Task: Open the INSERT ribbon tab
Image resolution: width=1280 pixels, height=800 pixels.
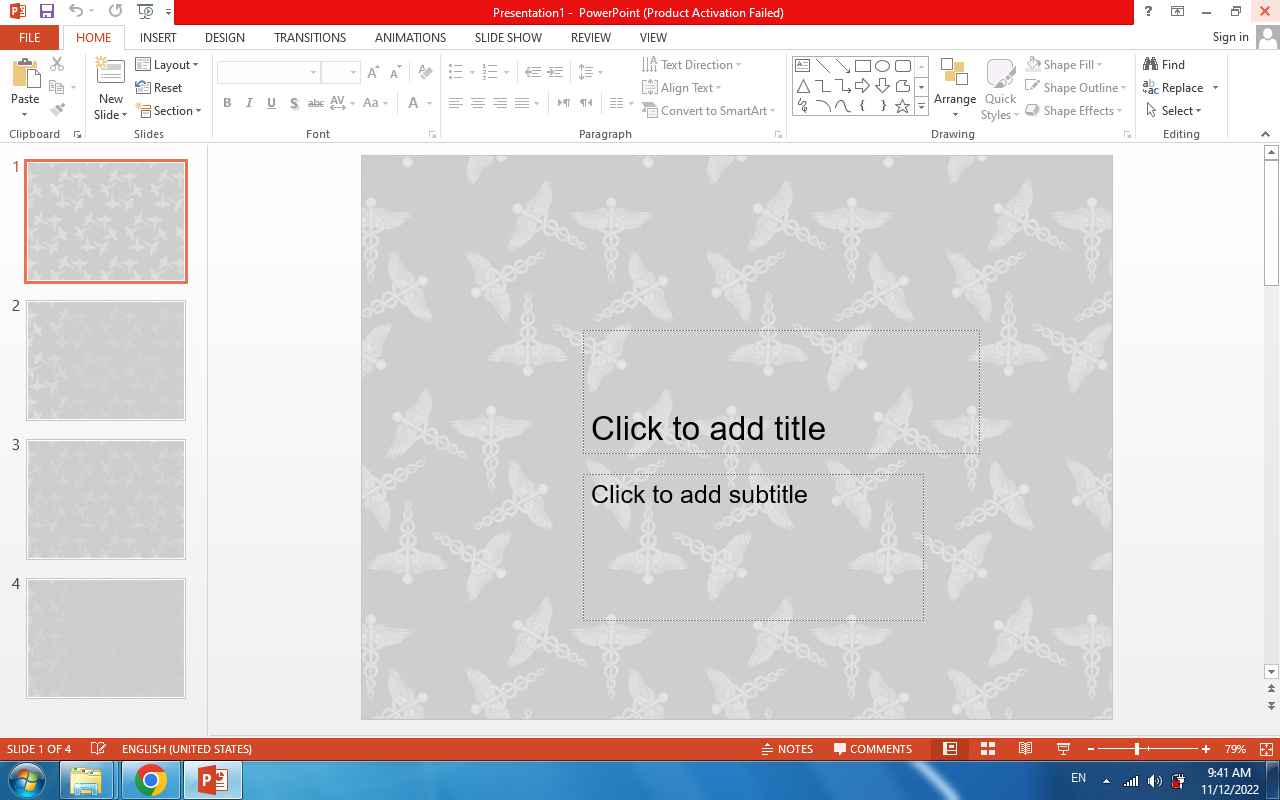Action: click(158, 37)
